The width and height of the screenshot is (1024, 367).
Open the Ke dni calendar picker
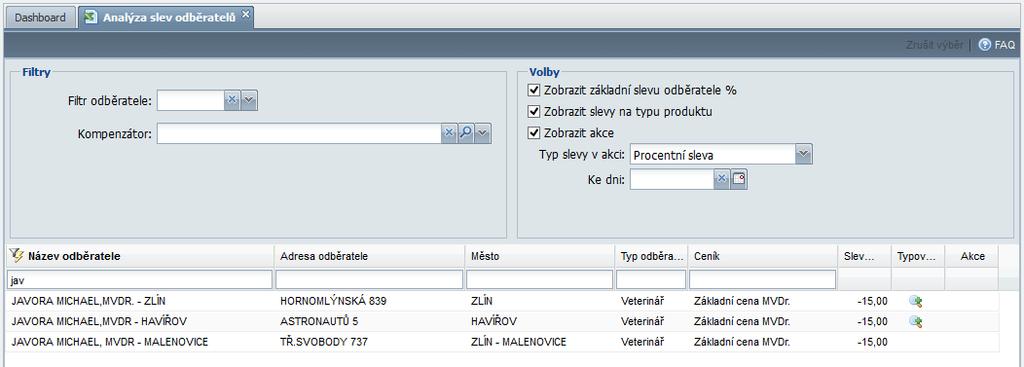739,180
